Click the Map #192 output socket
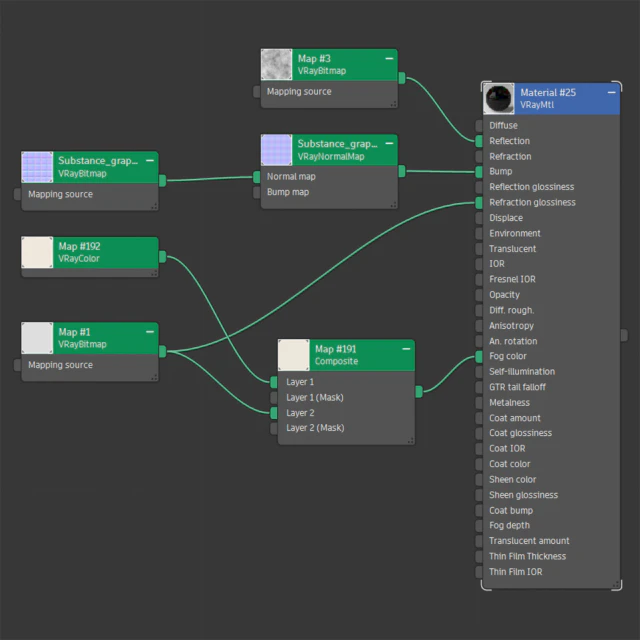Image resolution: width=640 pixels, height=640 pixels. 162,257
